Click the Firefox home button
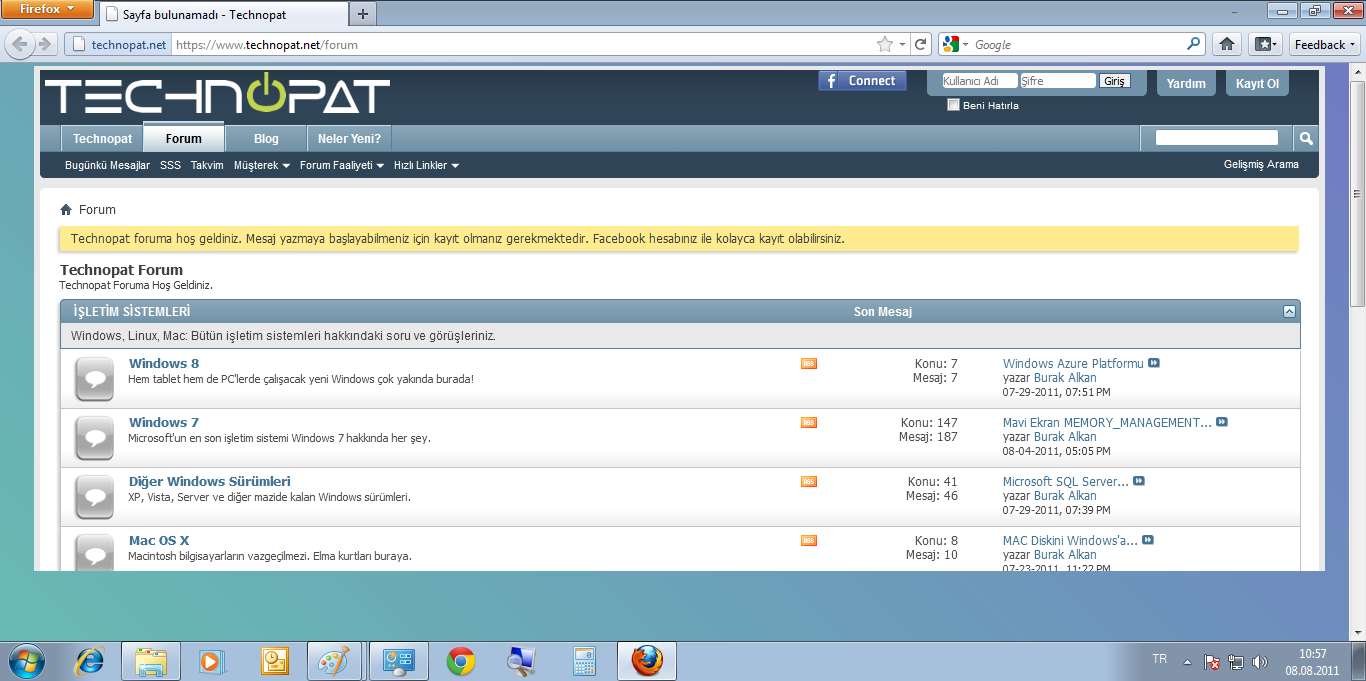1366x681 pixels. [x=1227, y=44]
